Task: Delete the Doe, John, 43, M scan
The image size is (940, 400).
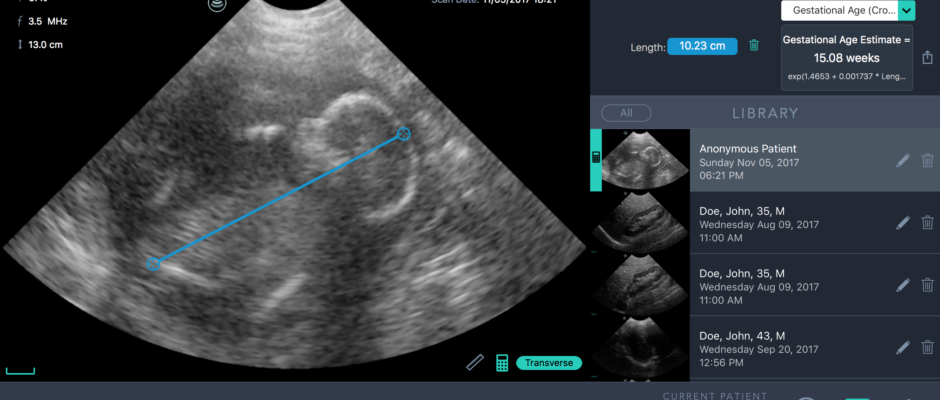Action: click(x=927, y=347)
